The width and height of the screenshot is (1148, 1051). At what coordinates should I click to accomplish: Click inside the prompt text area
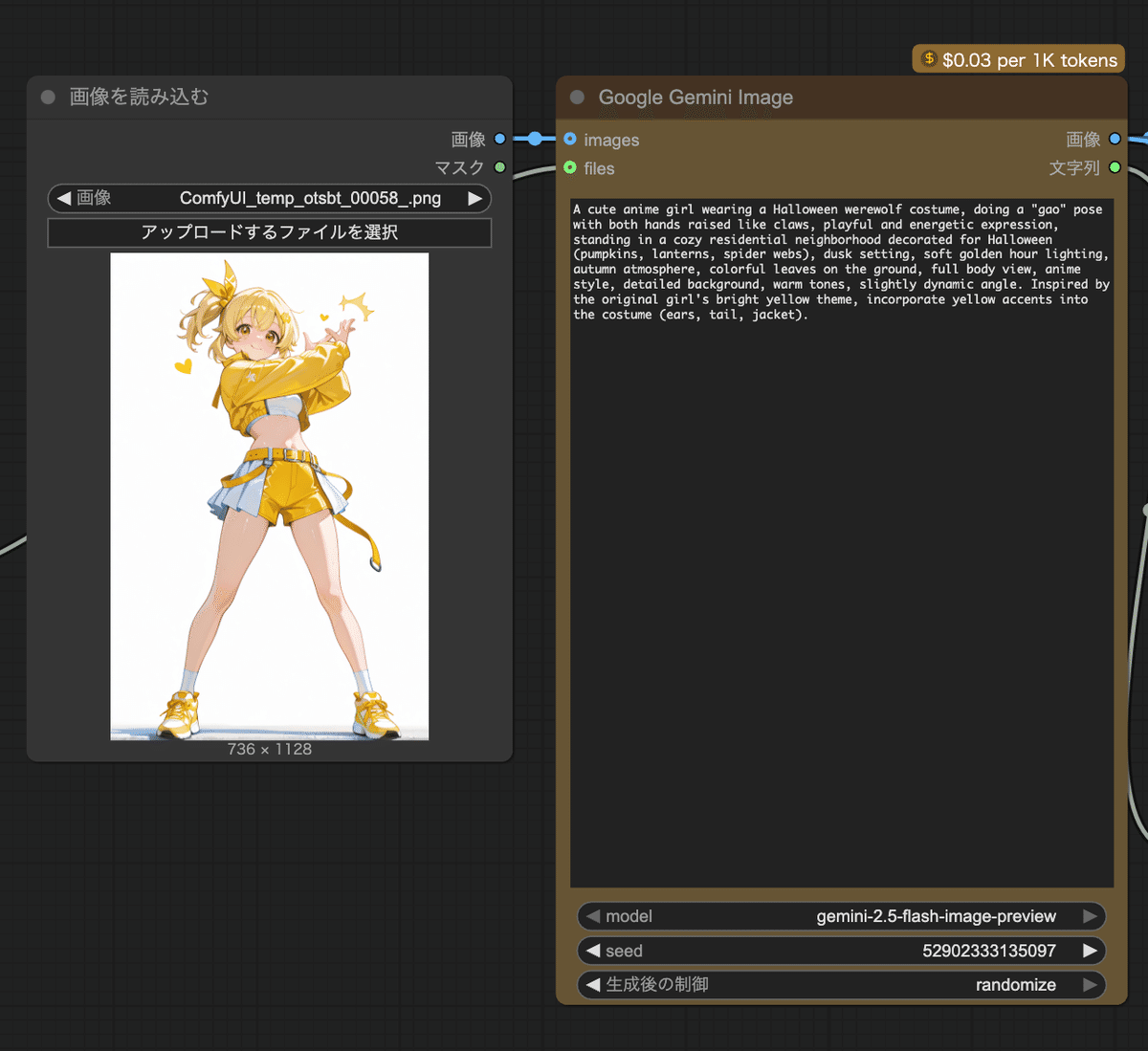click(x=841, y=574)
